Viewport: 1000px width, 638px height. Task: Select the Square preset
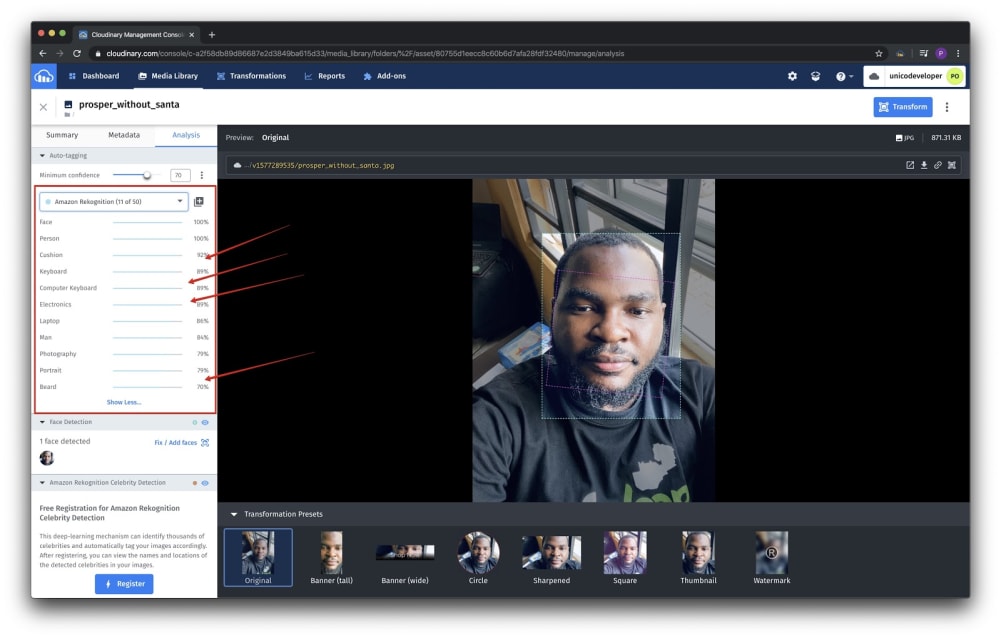click(x=624, y=557)
